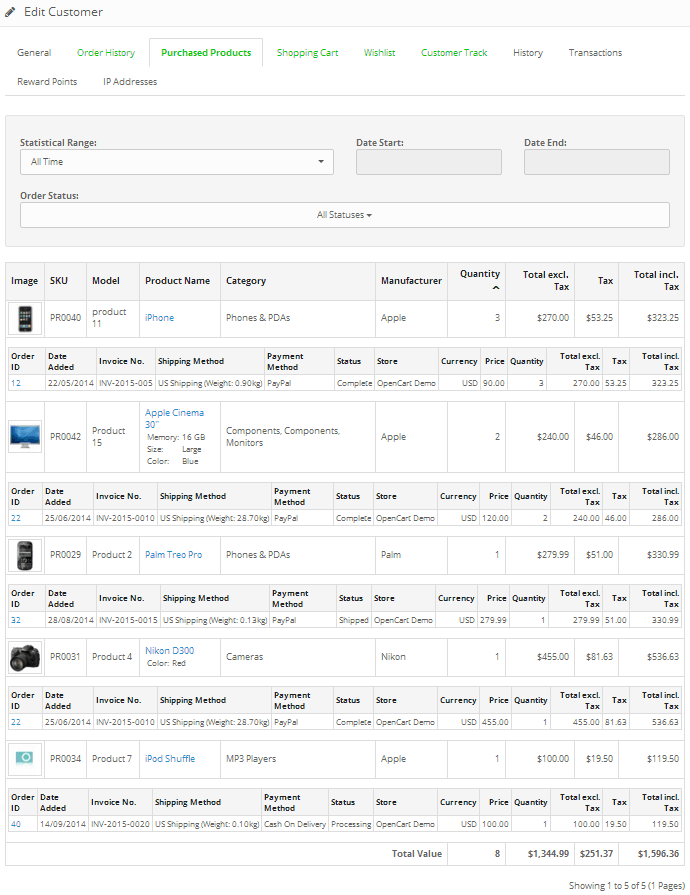Viewport: 690px width, 895px height.
Task: Open the IP Addresses tab
Action: point(130,82)
